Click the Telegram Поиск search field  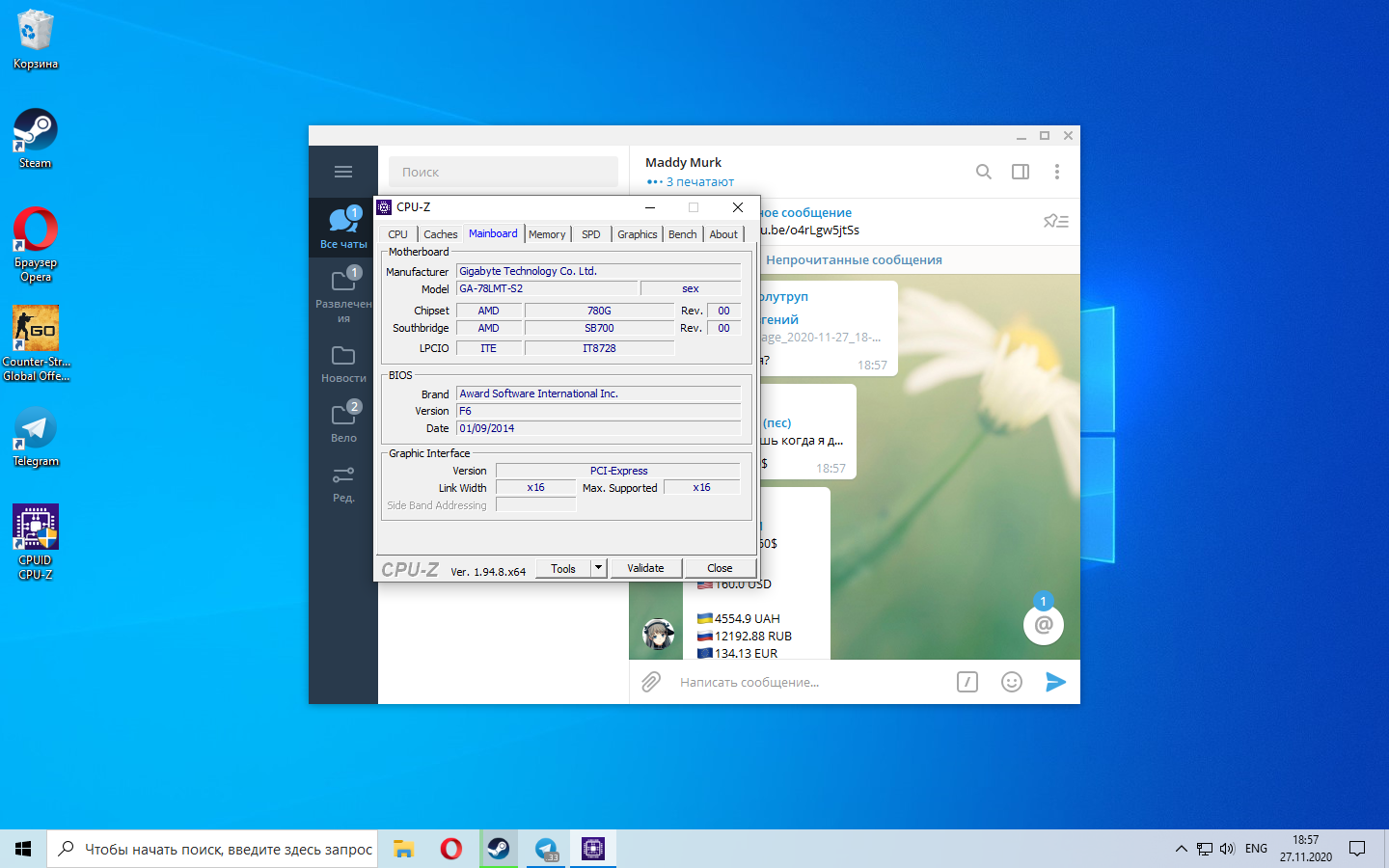(504, 172)
